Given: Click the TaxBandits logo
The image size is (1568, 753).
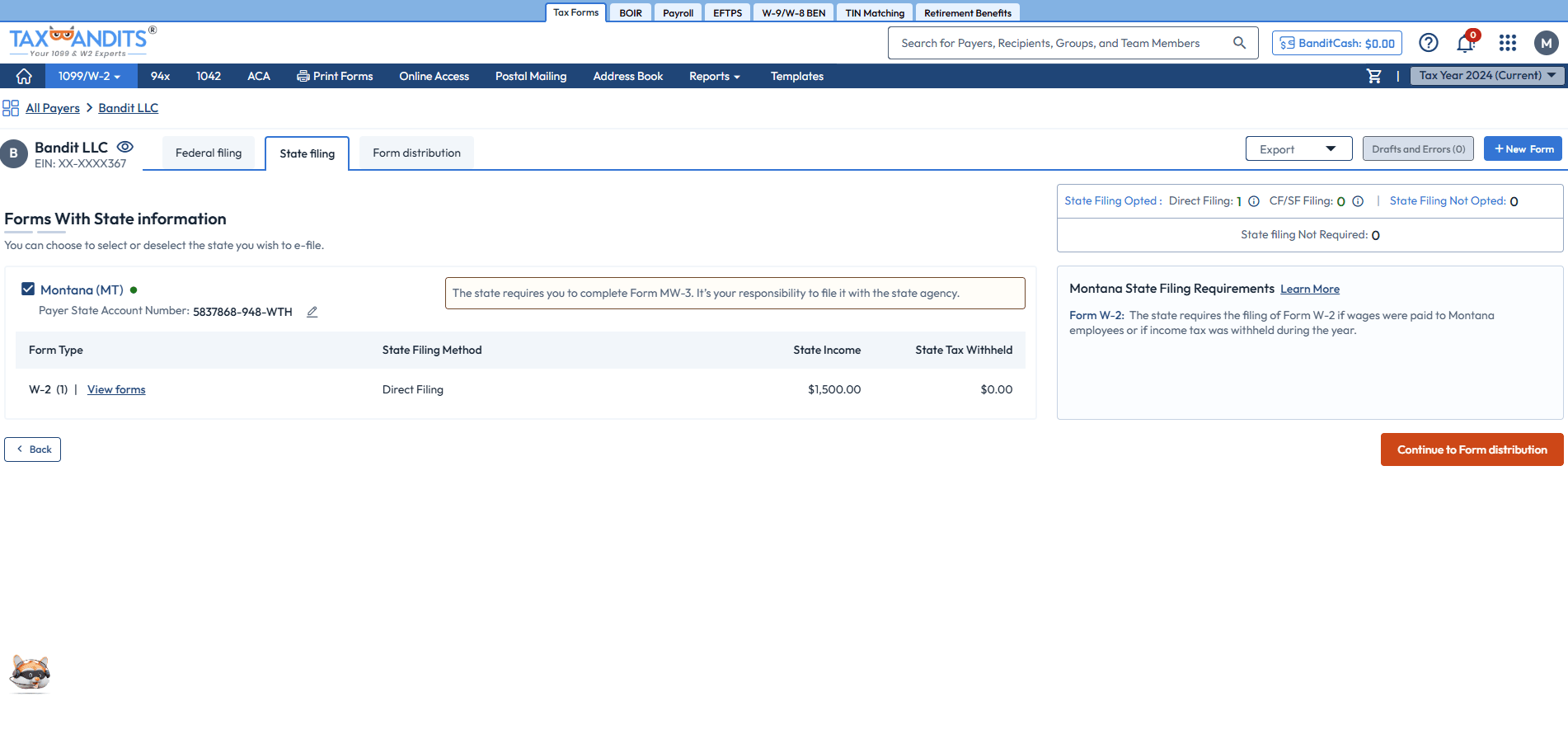Looking at the screenshot, I should [x=82, y=41].
